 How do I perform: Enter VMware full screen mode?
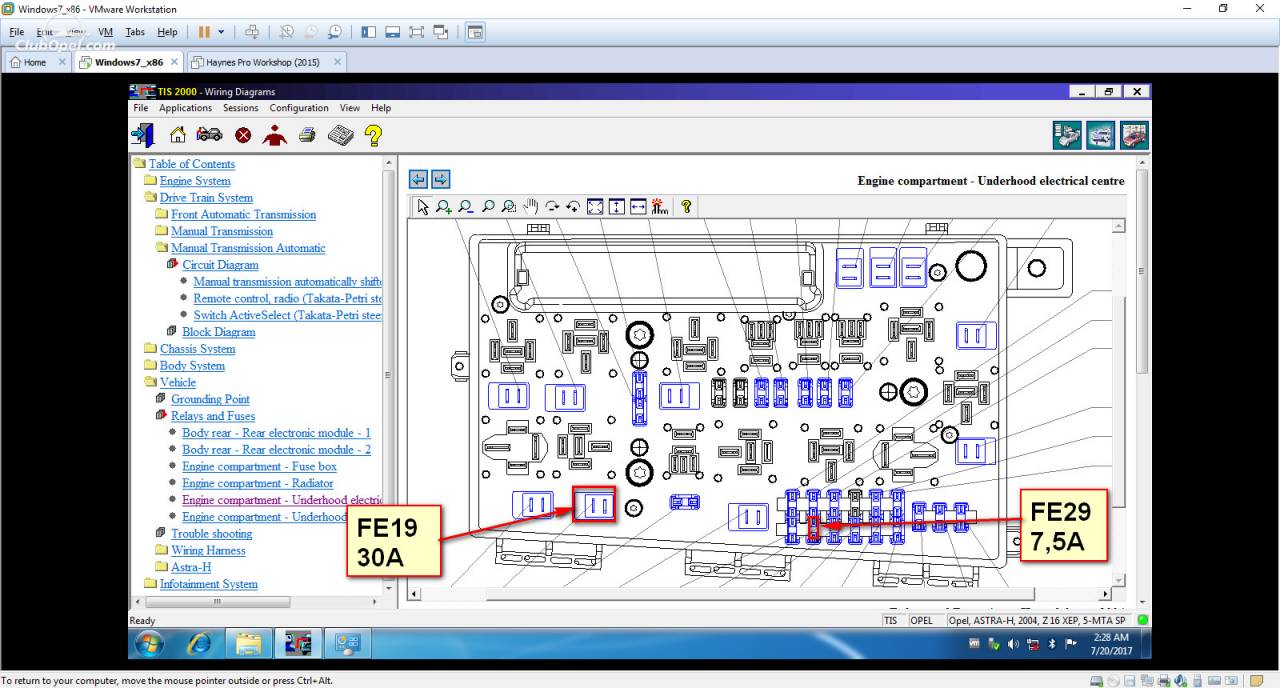[417, 32]
